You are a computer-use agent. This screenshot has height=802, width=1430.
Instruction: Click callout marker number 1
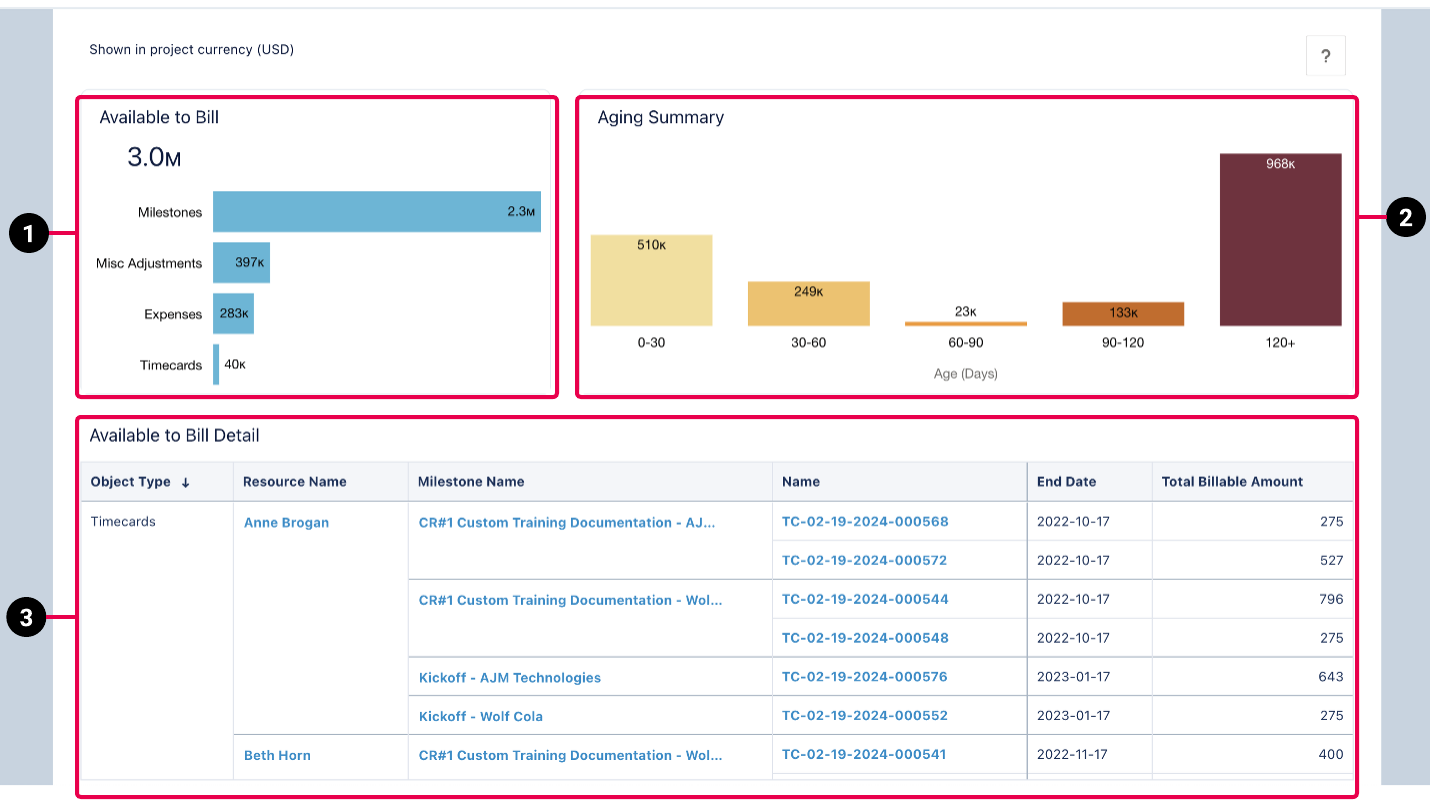(29, 236)
